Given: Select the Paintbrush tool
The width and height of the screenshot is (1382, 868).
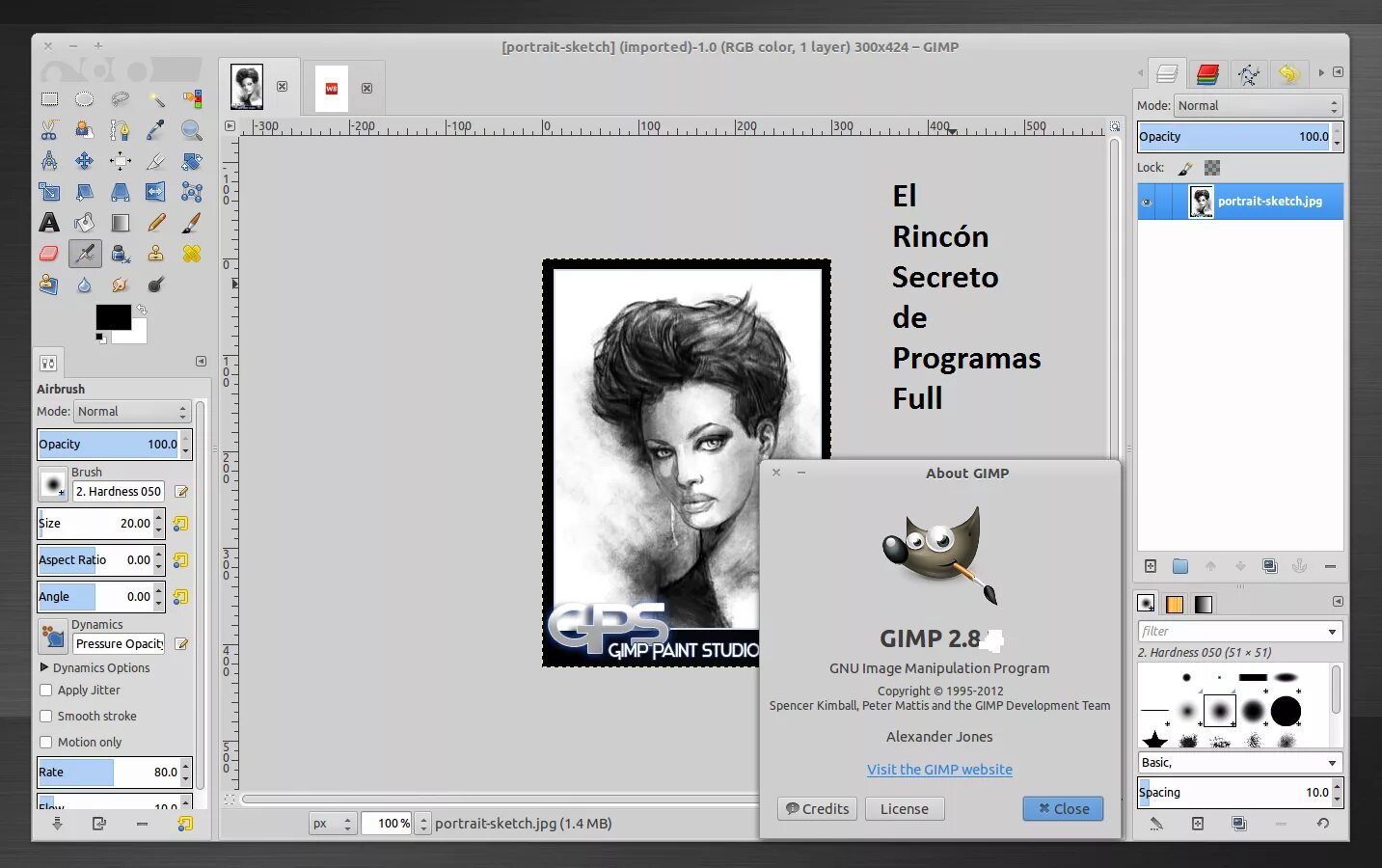Looking at the screenshot, I should (192, 223).
